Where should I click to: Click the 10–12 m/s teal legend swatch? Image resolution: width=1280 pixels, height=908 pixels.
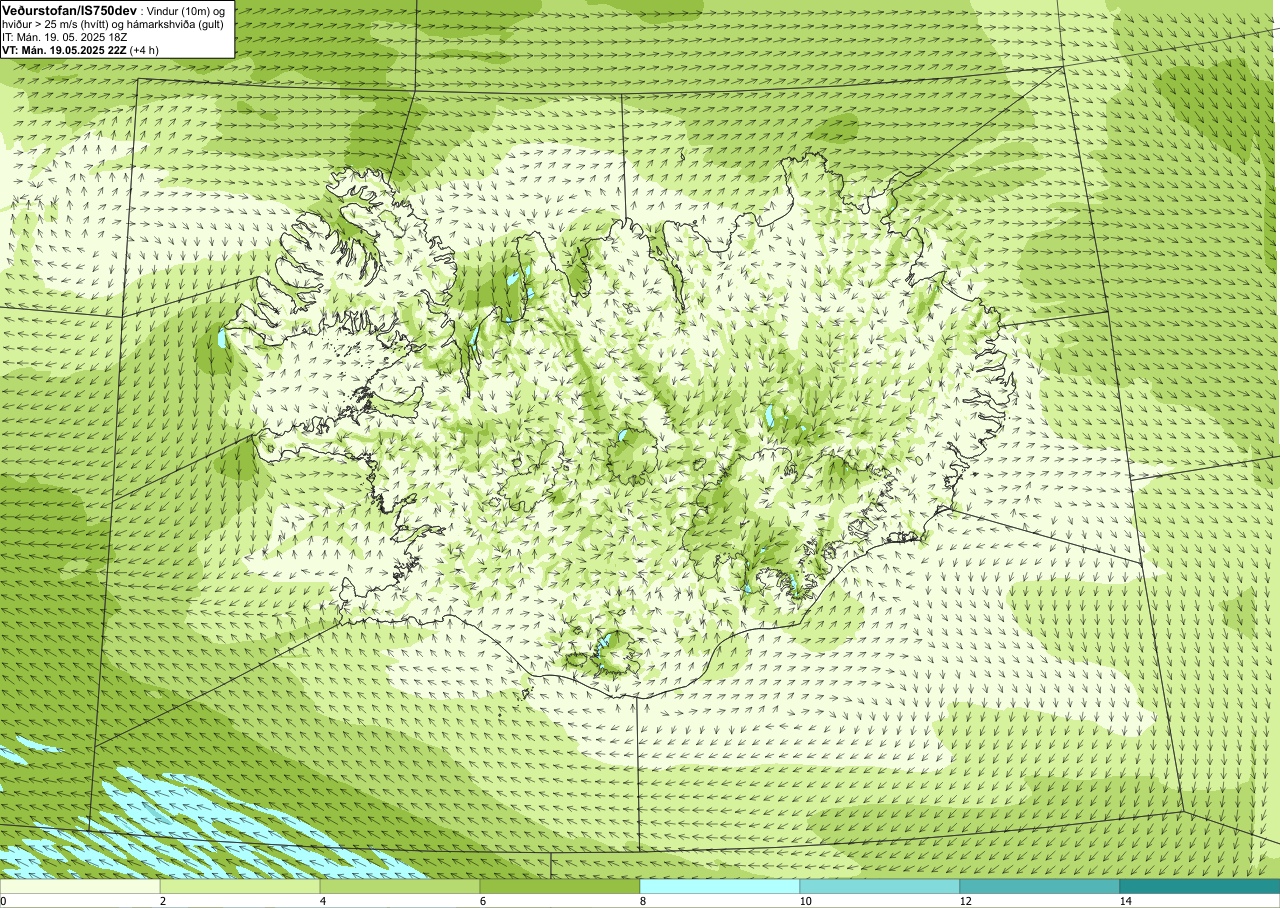(x=880, y=886)
